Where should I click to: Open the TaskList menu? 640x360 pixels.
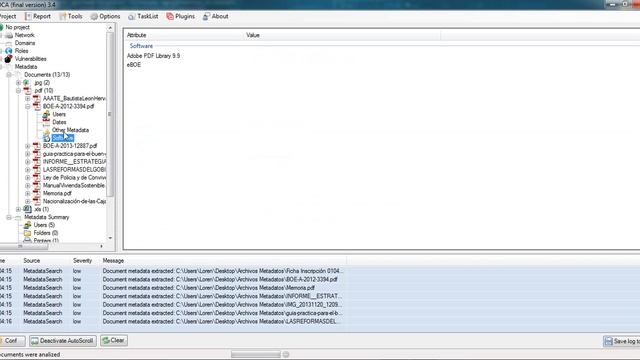[x=143, y=16]
